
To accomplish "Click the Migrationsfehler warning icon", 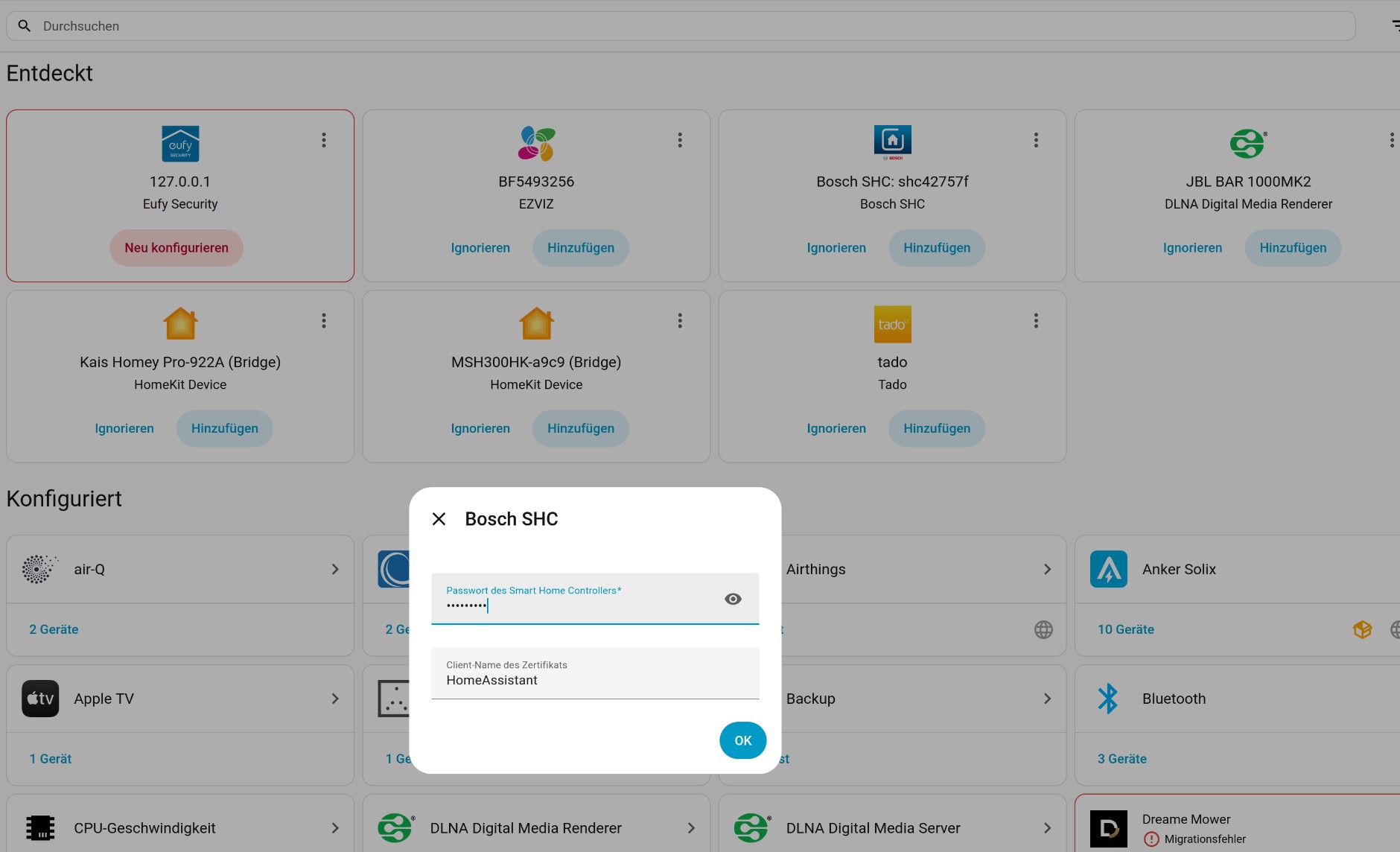I will point(1151,839).
